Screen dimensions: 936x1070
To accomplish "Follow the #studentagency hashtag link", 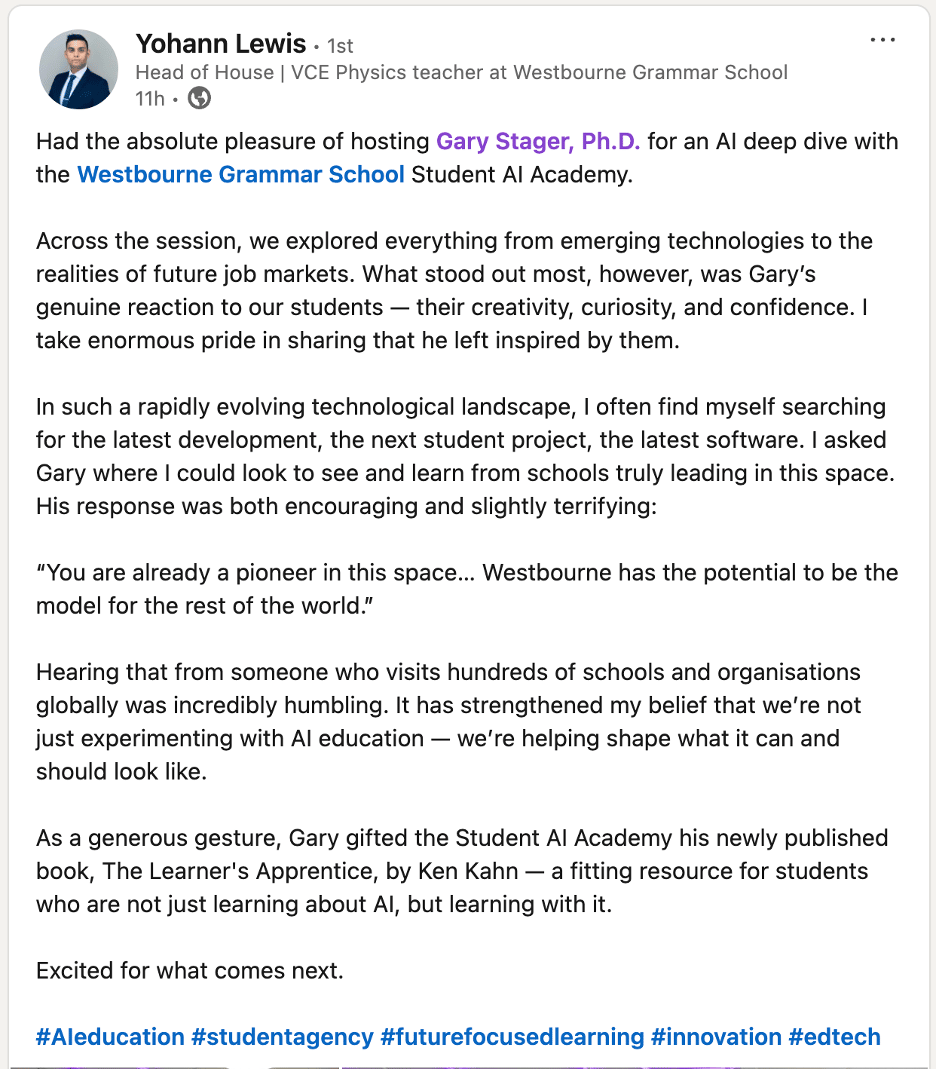I will pyautogui.click(x=282, y=1036).
